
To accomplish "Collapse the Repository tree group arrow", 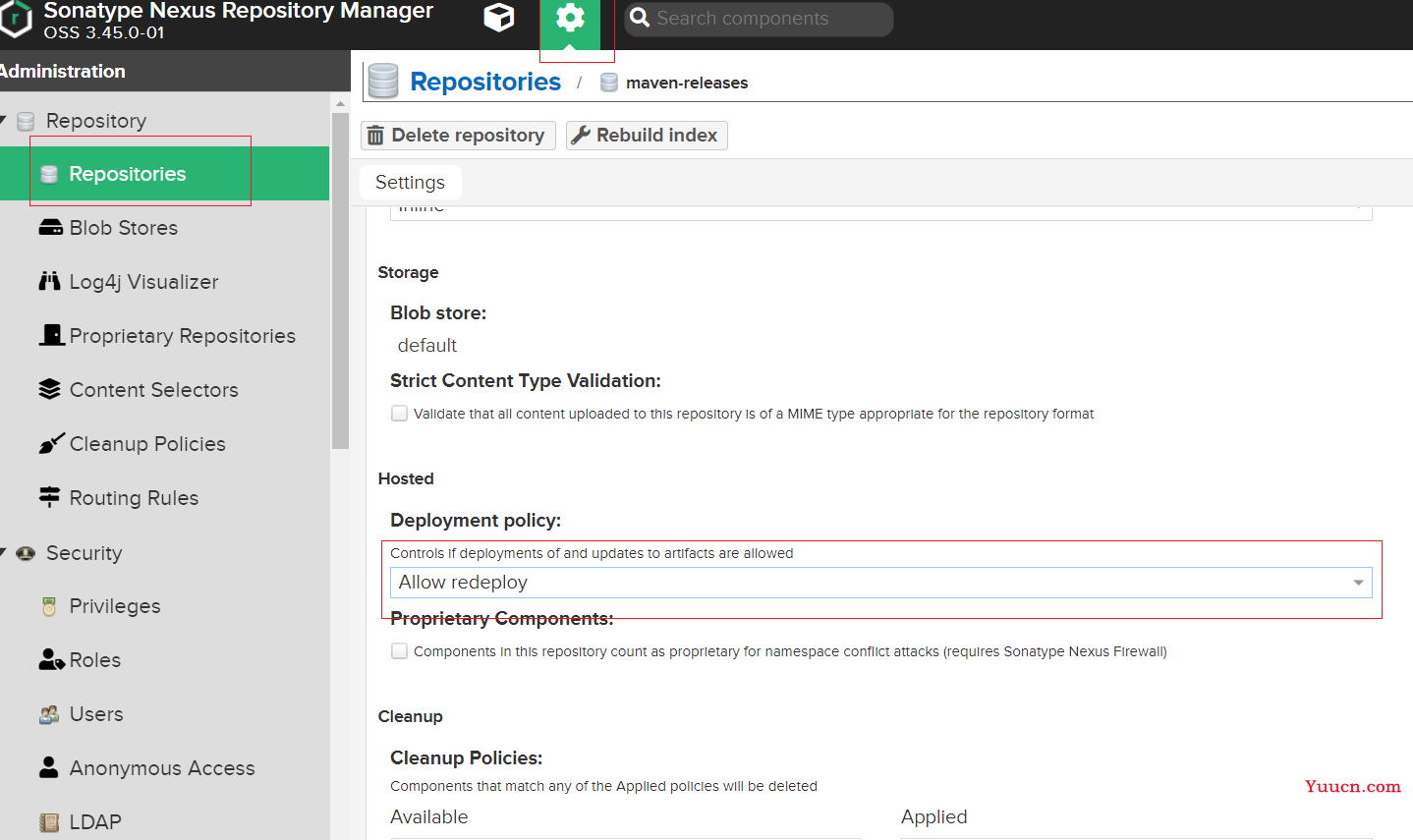I will pos(3,120).
